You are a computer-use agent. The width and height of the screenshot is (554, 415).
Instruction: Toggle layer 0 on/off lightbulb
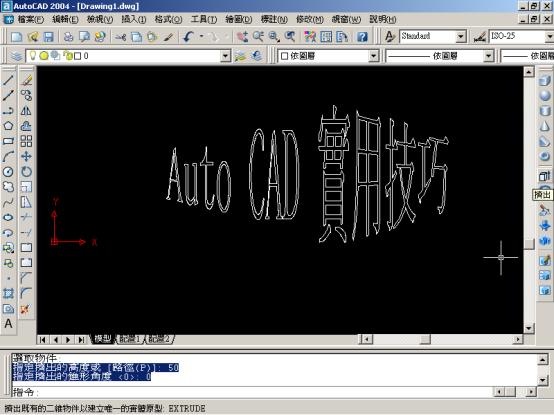(33, 55)
